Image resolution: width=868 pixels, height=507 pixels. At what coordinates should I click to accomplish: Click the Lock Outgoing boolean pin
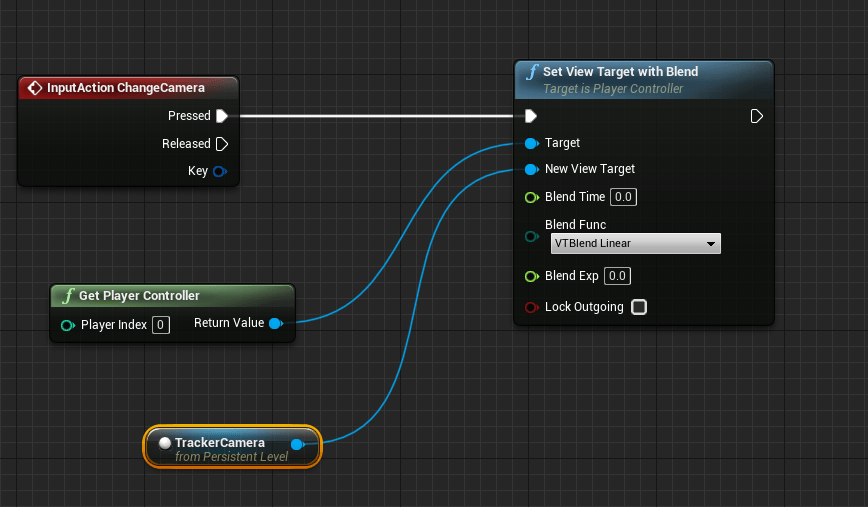point(531,307)
